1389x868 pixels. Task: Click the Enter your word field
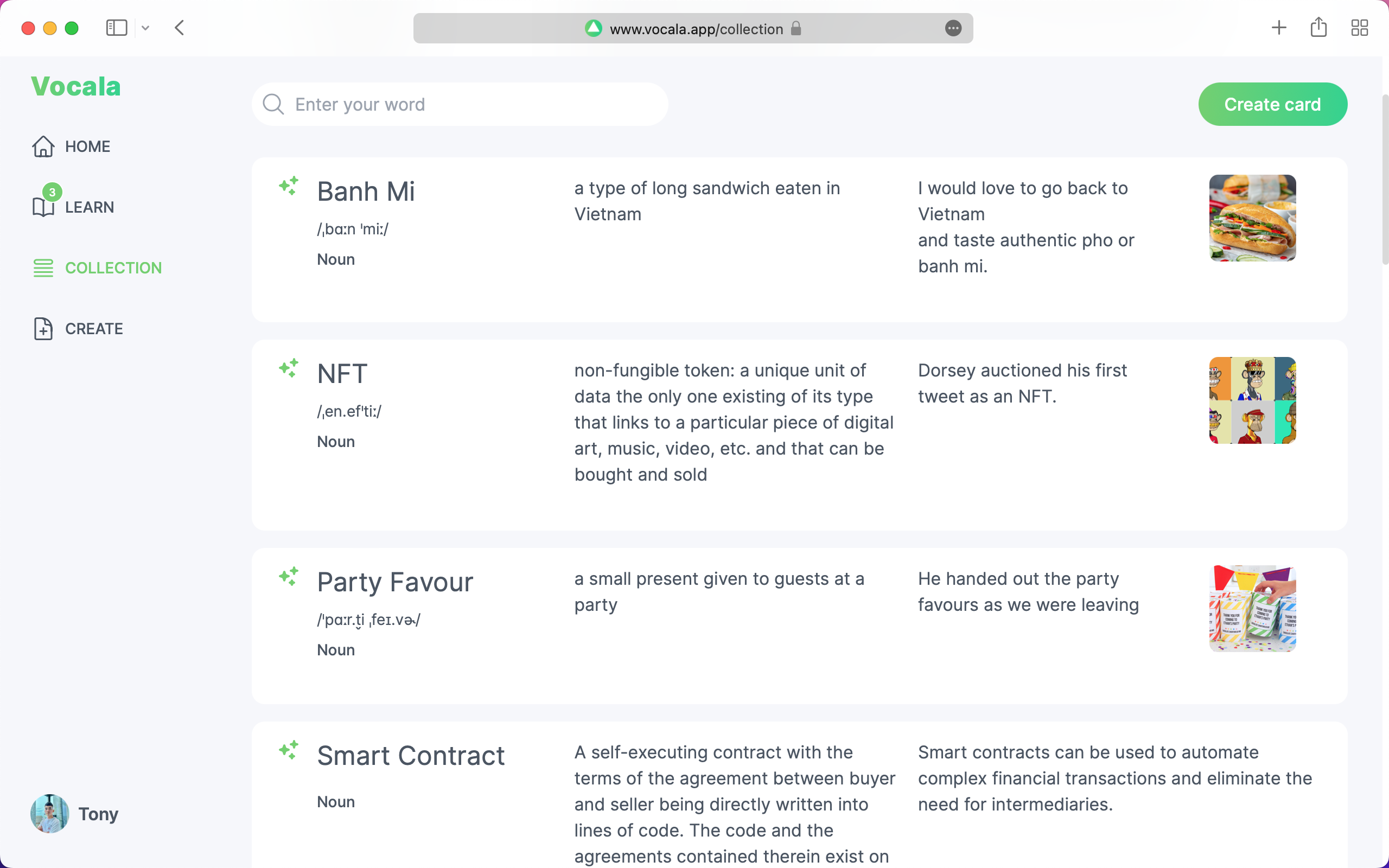(x=470, y=105)
